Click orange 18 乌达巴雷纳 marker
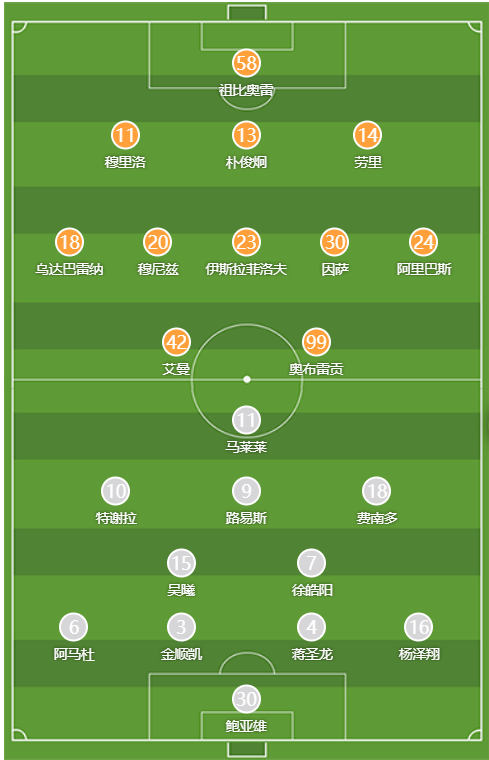 point(69,242)
